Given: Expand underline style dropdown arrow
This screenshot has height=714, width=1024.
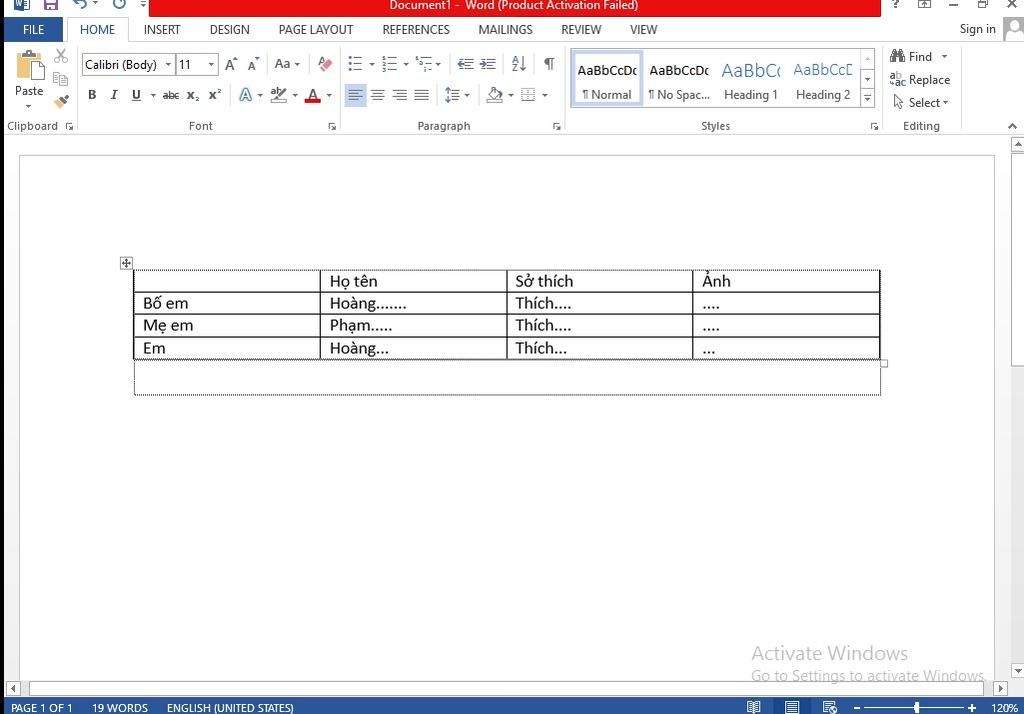Looking at the screenshot, I should click(x=153, y=95).
